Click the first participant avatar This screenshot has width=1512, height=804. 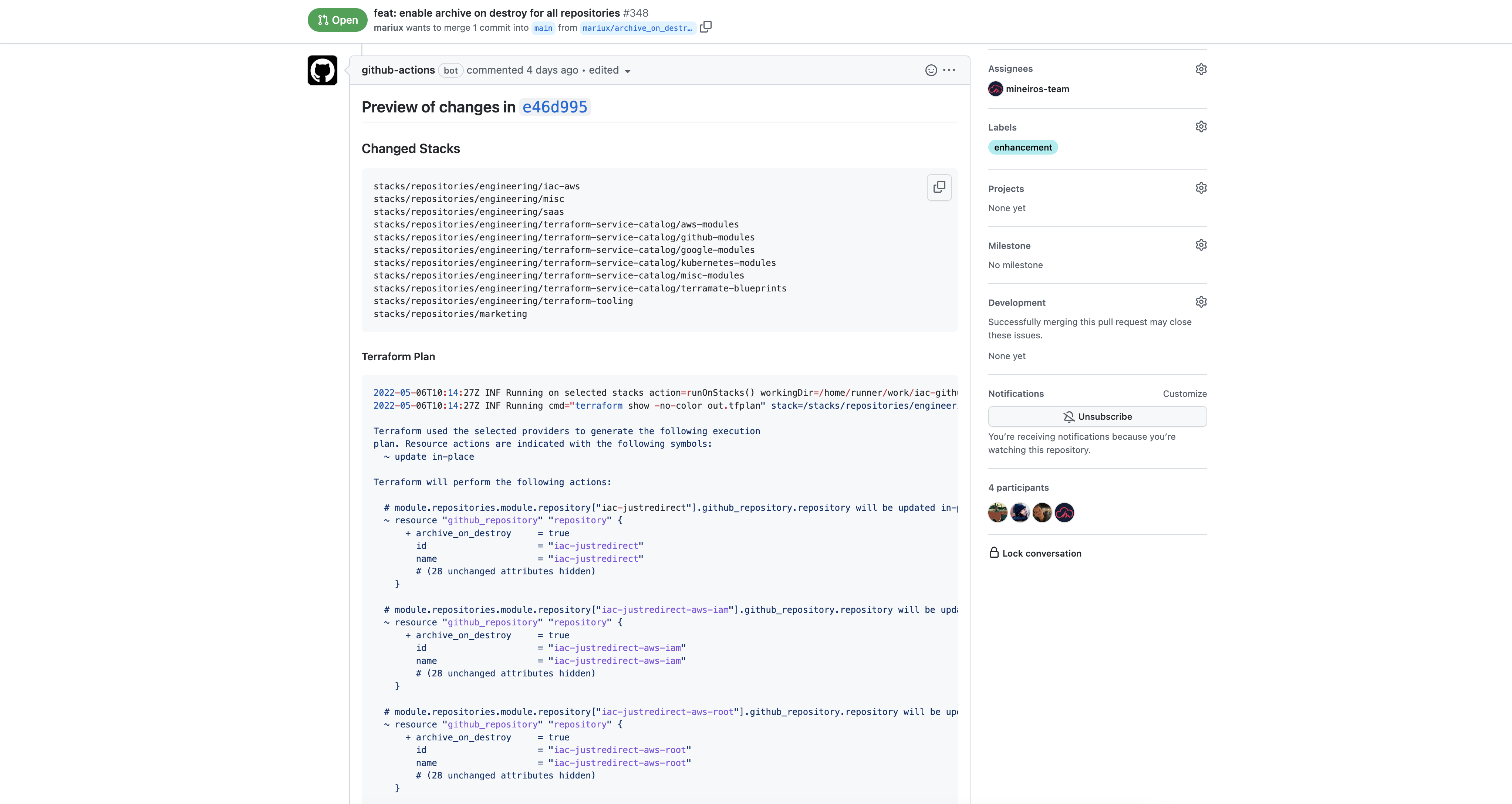pyautogui.click(x=997, y=513)
